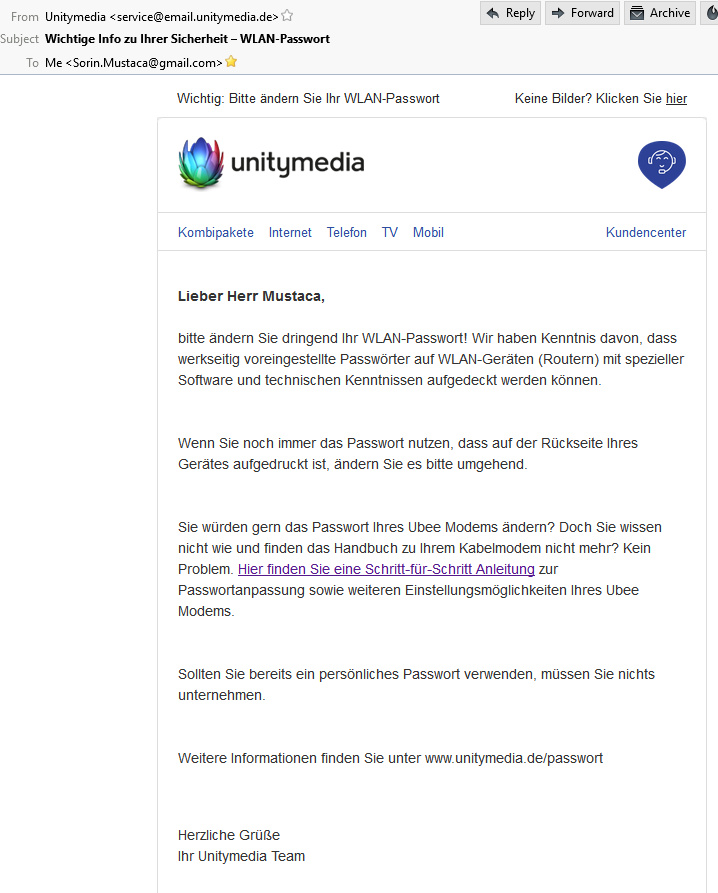The image size is (718, 893).
Task: Archive the email message
Action: (x=659, y=13)
